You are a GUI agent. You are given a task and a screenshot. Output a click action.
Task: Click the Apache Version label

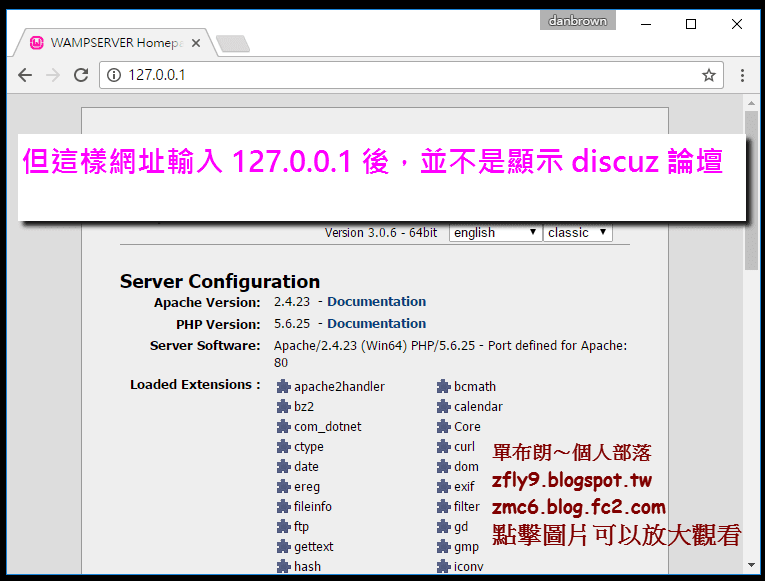(x=207, y=303)
